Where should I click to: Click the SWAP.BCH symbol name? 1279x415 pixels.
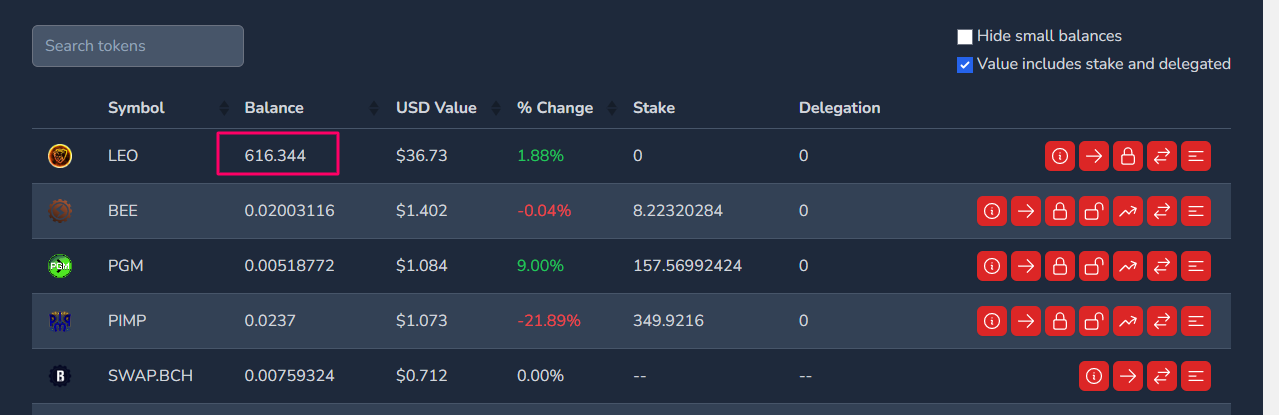click(150, 376)
